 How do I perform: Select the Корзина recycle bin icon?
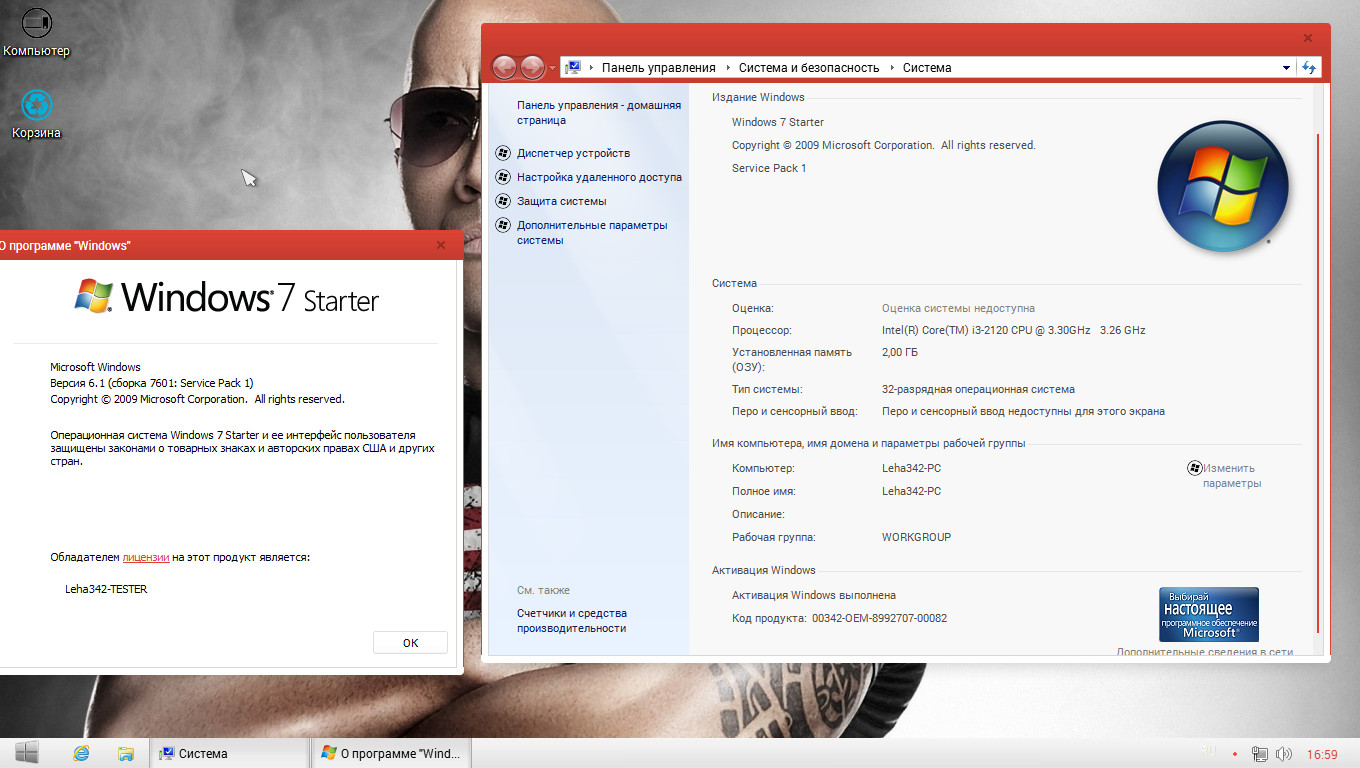click(37, 105)
